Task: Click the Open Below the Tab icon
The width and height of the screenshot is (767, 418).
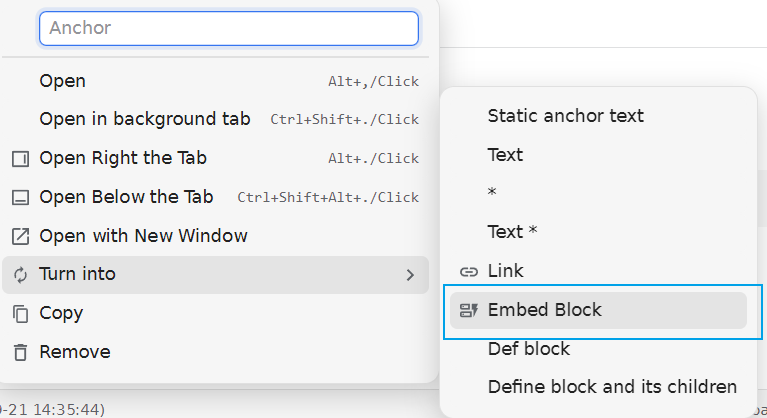Action: (x=20, y=198)
